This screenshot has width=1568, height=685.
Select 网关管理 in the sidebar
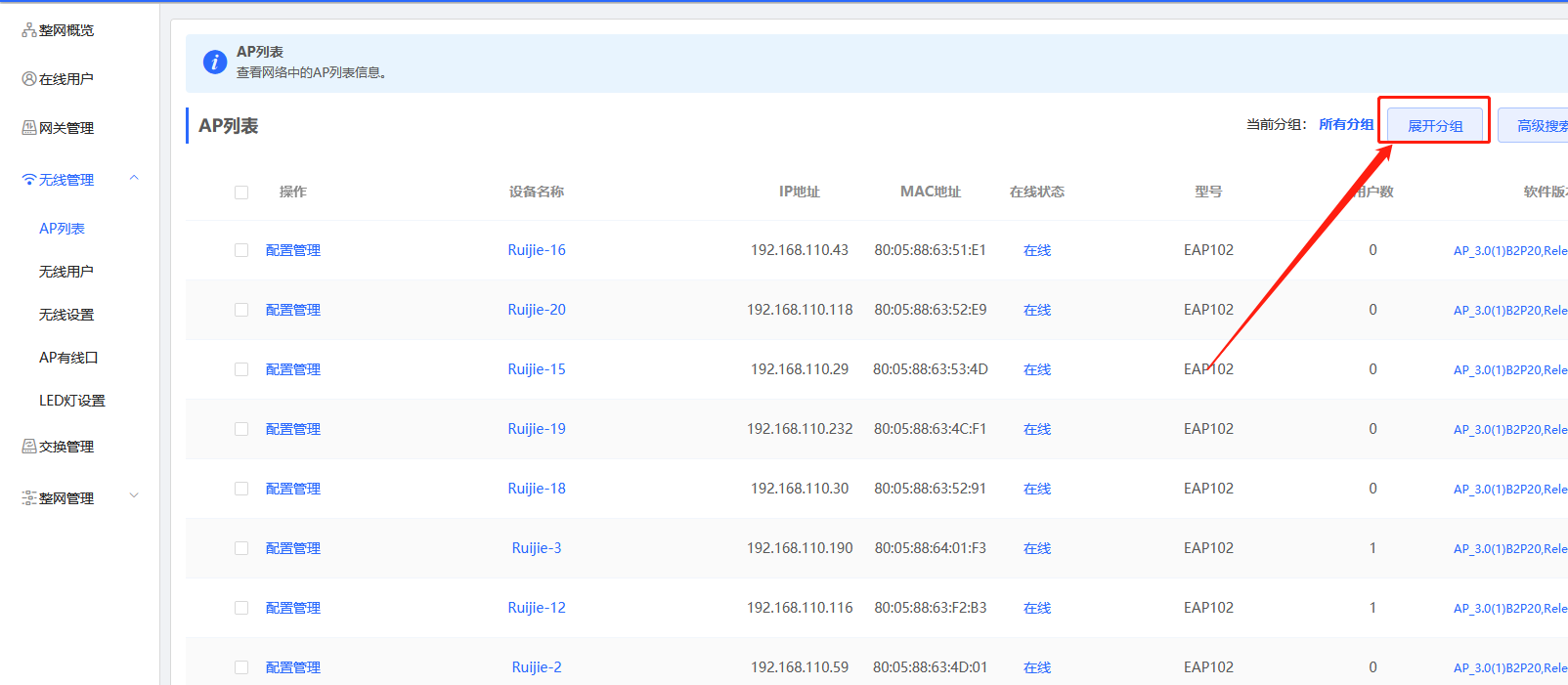[66, 128]
